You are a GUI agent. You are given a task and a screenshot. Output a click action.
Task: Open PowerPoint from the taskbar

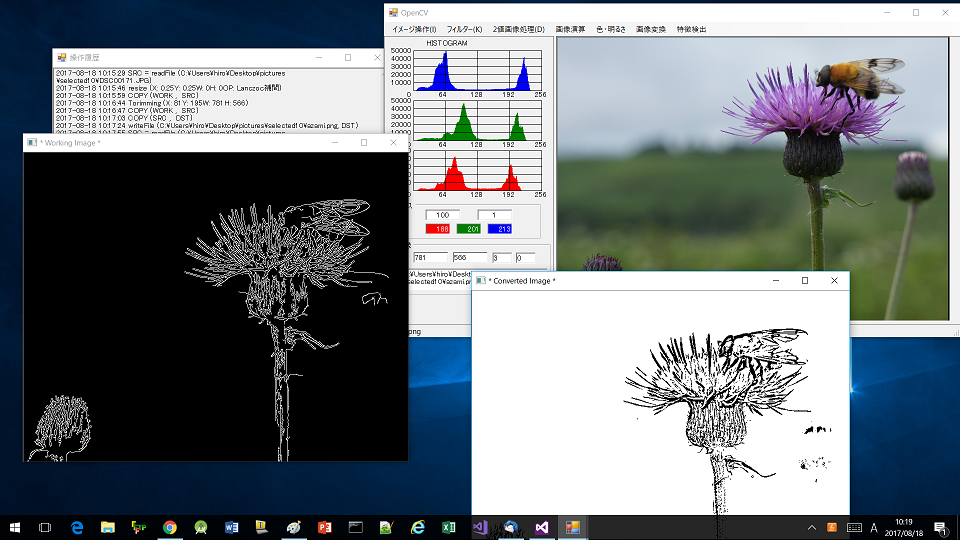(324, 527)
